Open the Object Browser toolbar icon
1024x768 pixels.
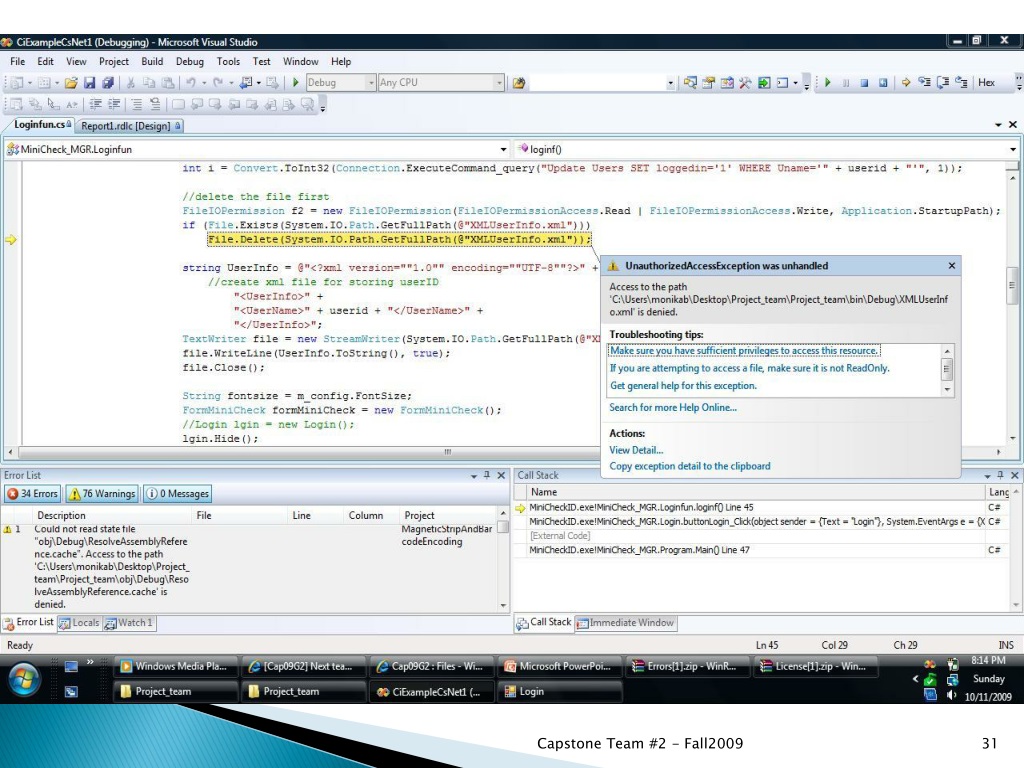pos(727,83)
